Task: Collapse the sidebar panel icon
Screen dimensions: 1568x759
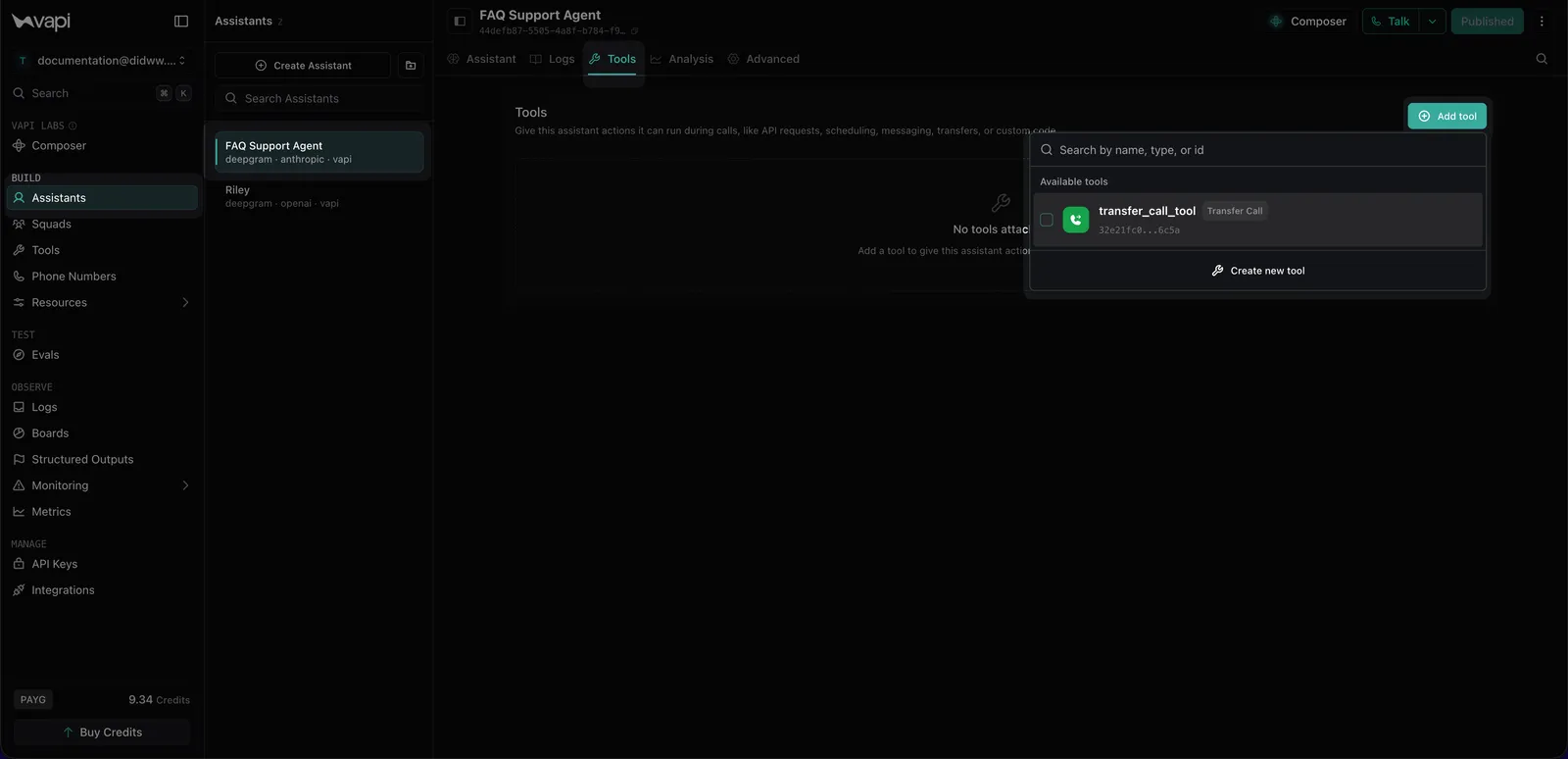Action: [x=181, y=21]
